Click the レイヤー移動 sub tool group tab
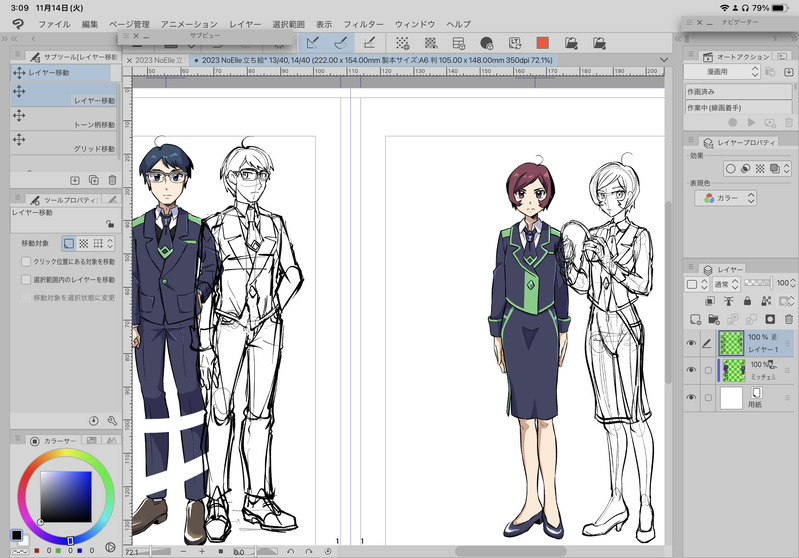The width and height of the screenshot is (799, 558). [60, 73]
